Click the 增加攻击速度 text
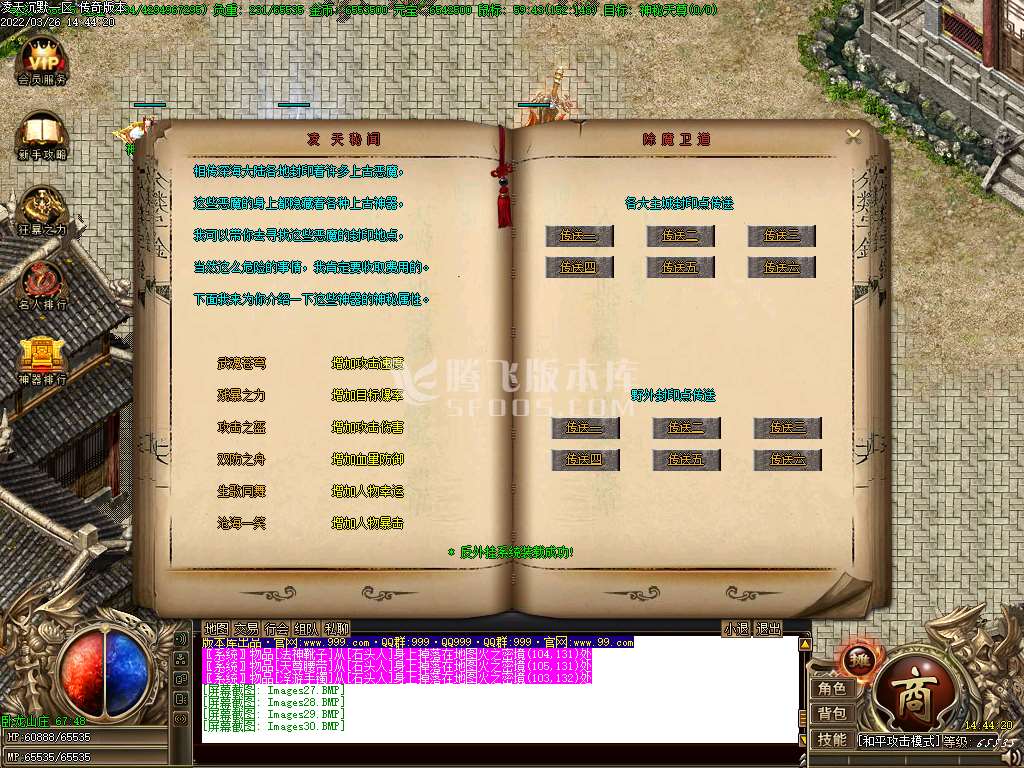The width and height of the screenshot is (1024, 768). click(x=368, y=363)
